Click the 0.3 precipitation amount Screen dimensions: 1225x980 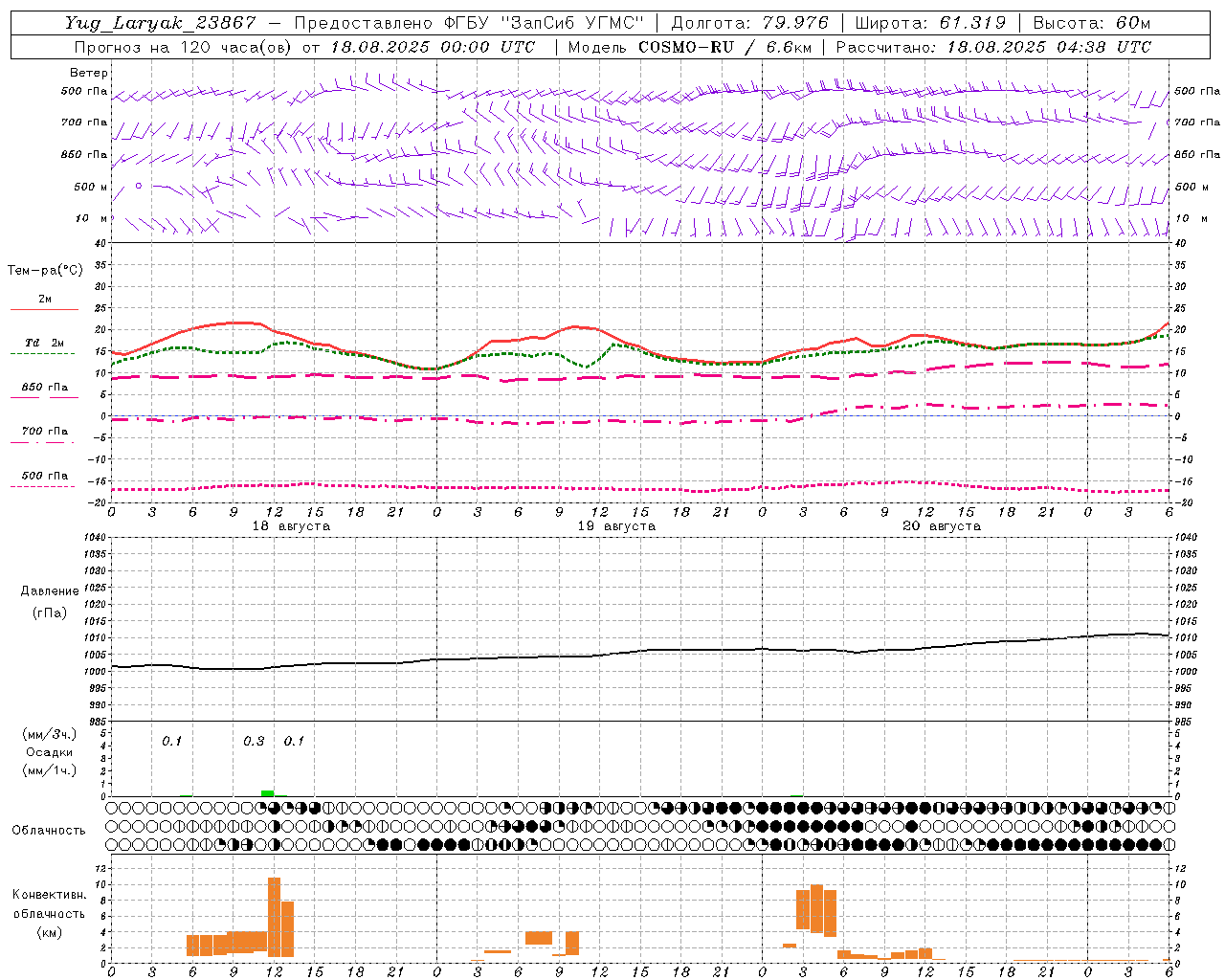click(254, 742)
